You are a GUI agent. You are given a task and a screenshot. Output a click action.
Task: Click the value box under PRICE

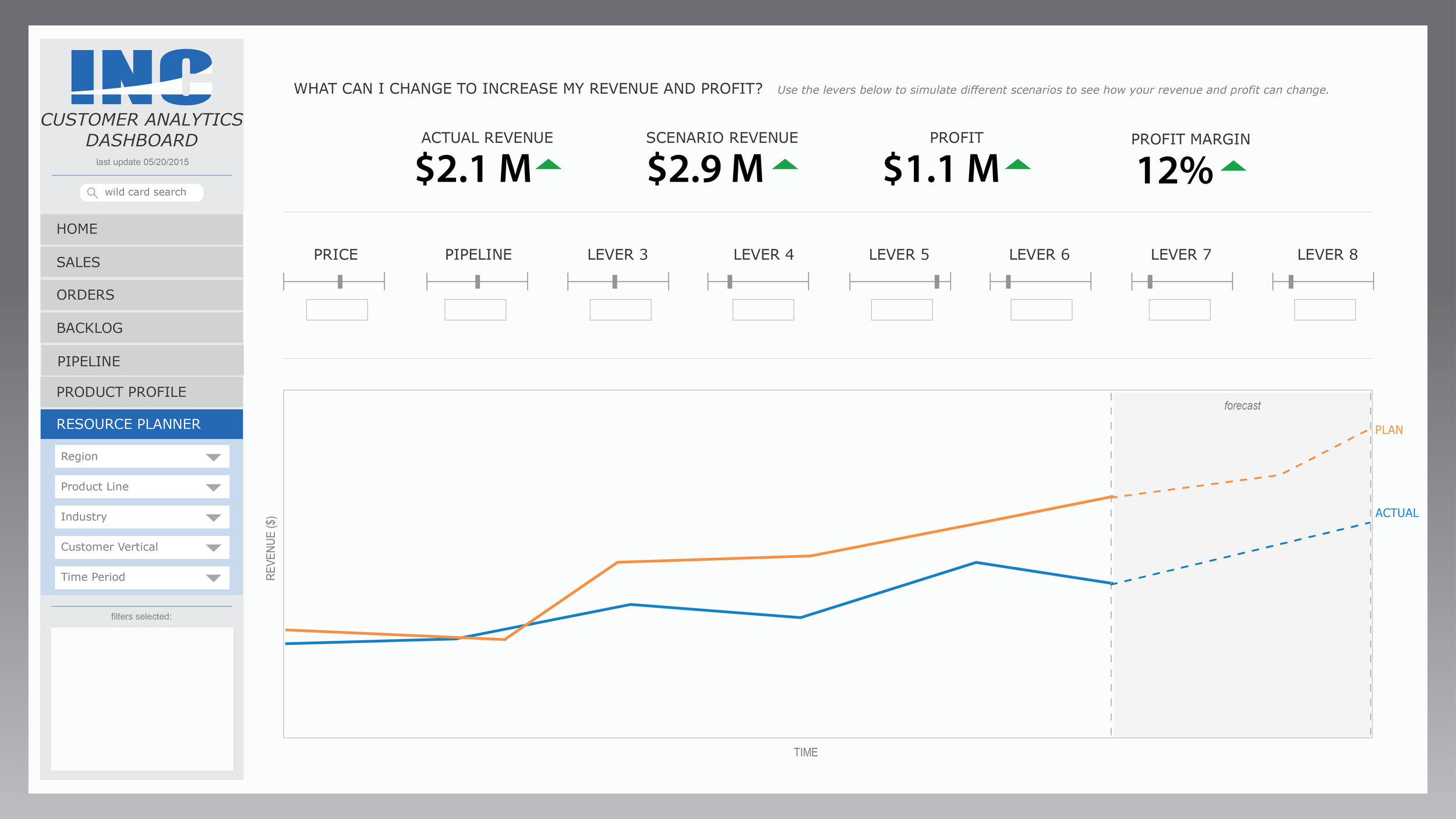pos(337,310)
